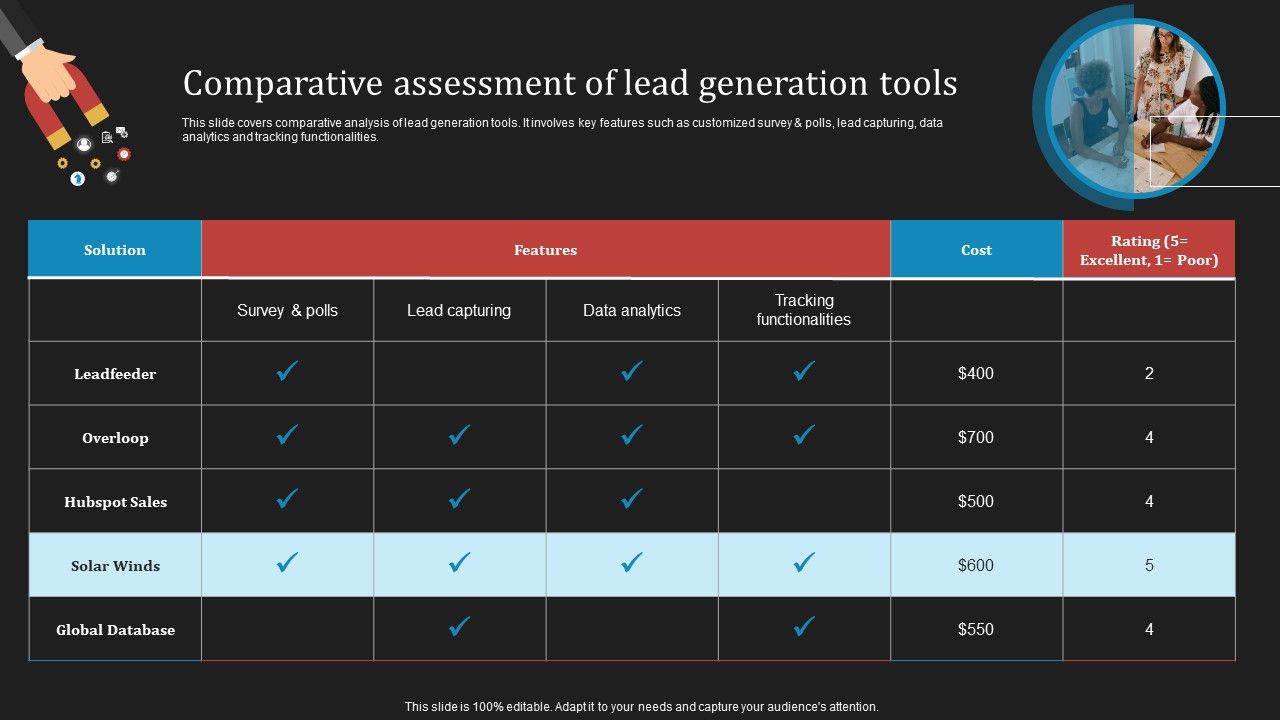Click the Solar Winds row label
The height and width of the screenshot is (720, 1280).
(115, 566)
